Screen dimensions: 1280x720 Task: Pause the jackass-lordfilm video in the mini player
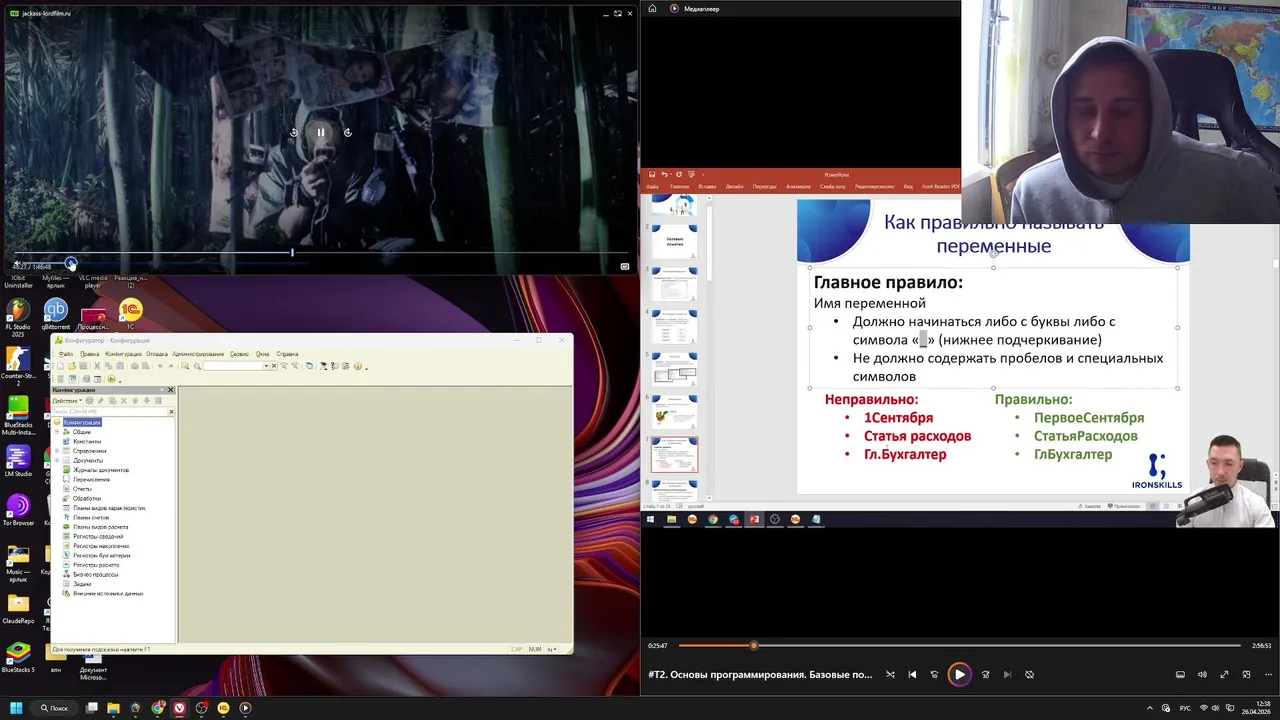(x=320, y=132)
